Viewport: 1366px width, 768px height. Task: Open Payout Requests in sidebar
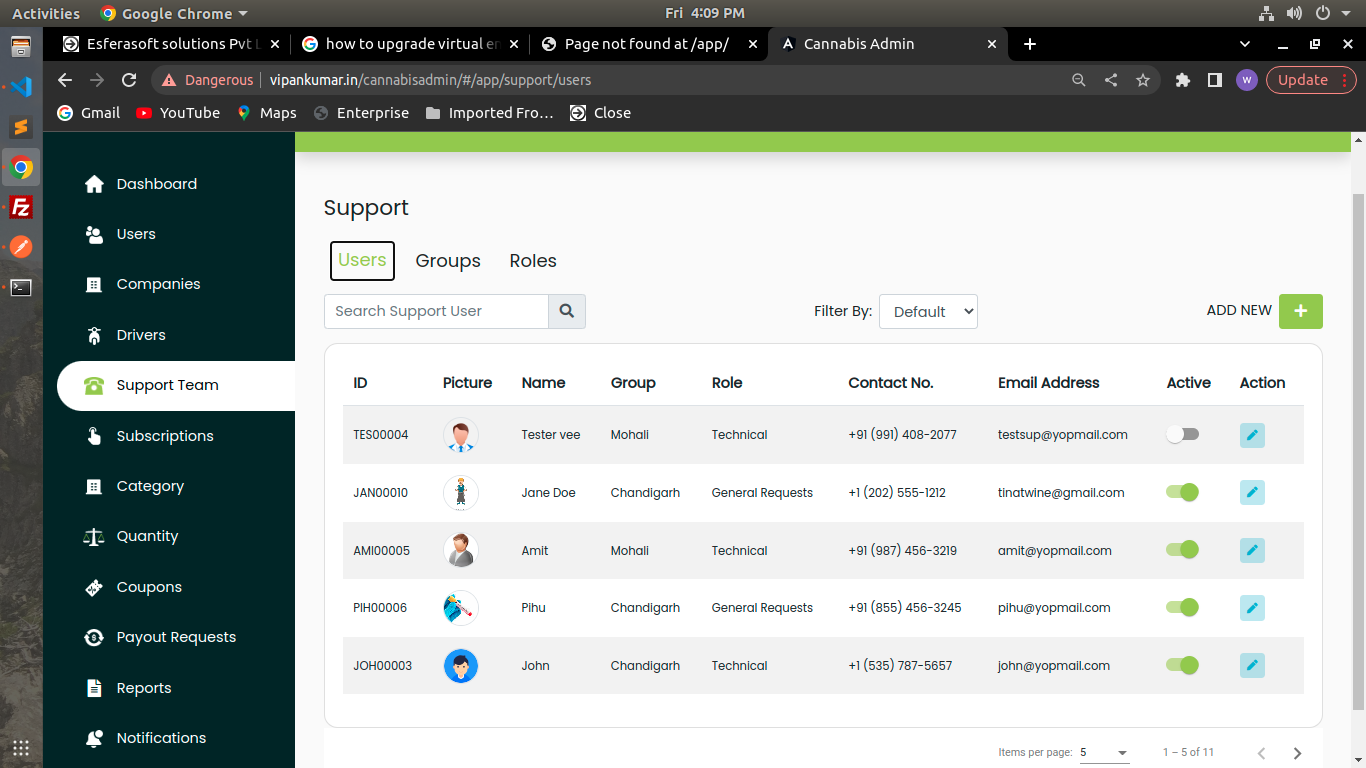pos(176,637)
